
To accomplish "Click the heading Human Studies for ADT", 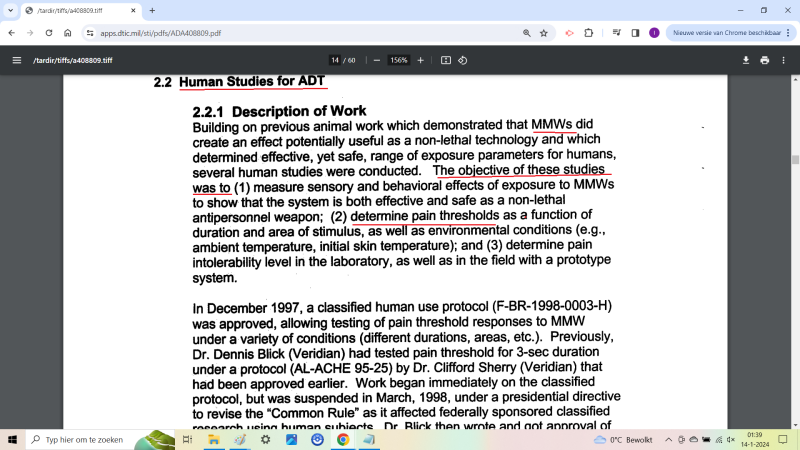I will pos(252,82).
